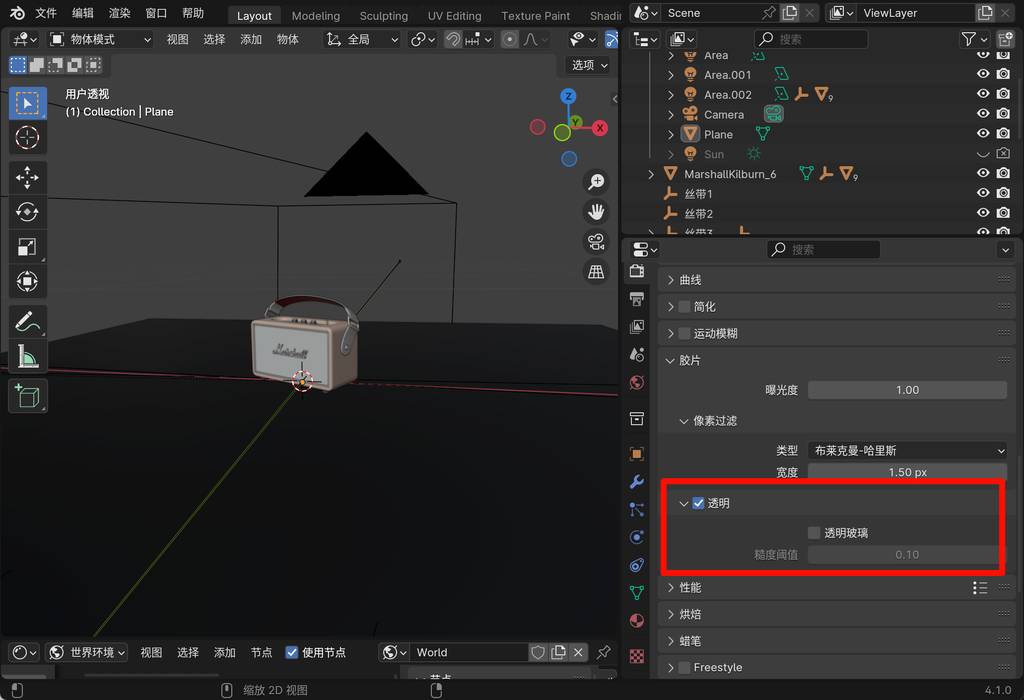Select the Move tool in toolbar

tap(28, 178)
